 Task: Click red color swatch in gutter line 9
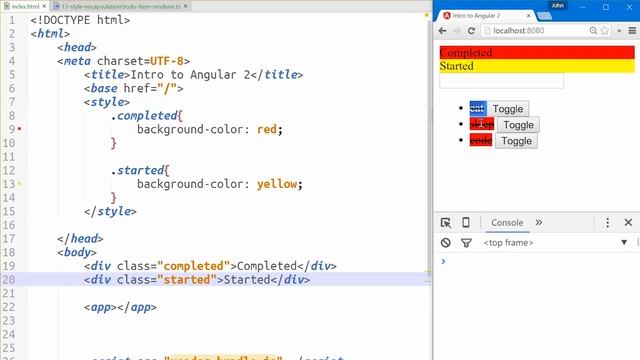(19, 129)
